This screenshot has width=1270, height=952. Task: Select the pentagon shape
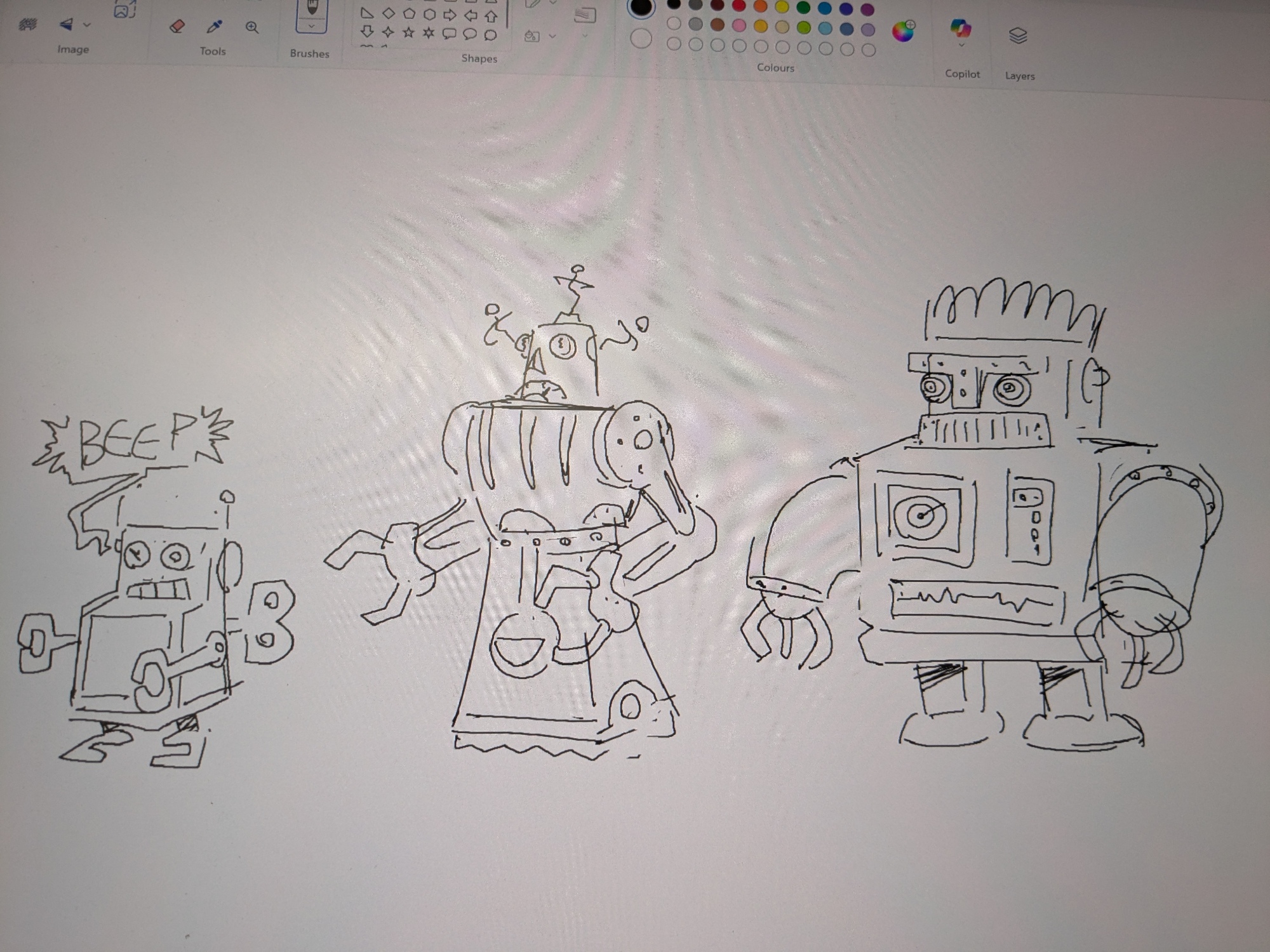click(x=409, y=13)
